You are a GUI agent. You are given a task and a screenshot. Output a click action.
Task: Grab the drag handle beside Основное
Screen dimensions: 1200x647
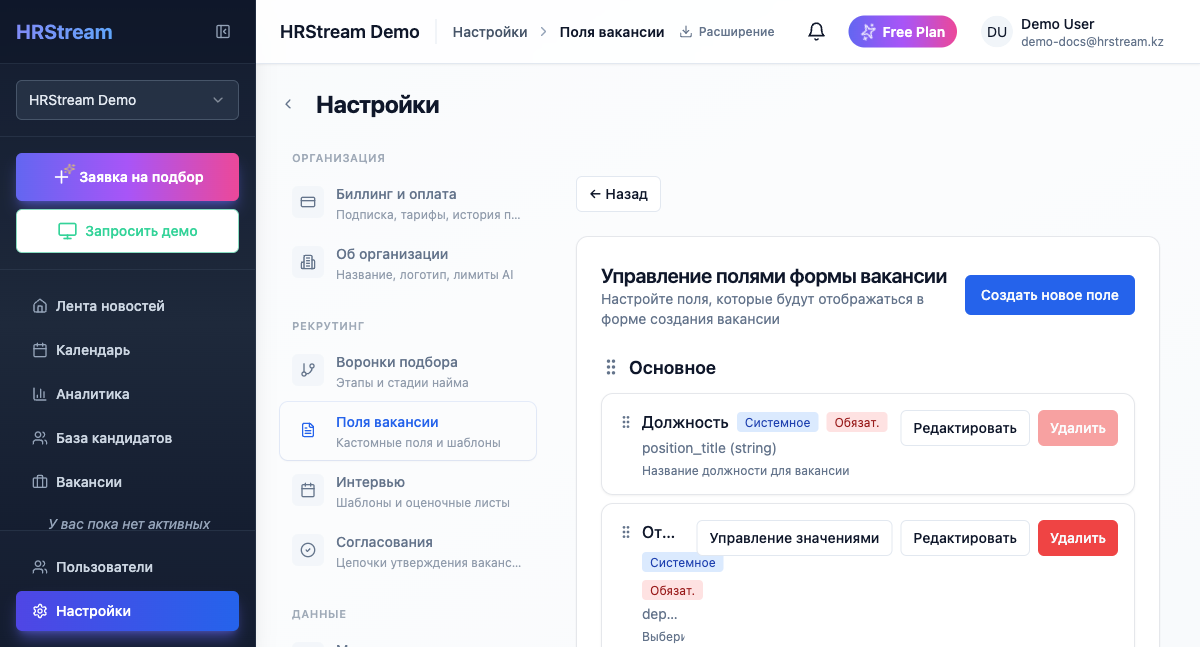point(610,367)
